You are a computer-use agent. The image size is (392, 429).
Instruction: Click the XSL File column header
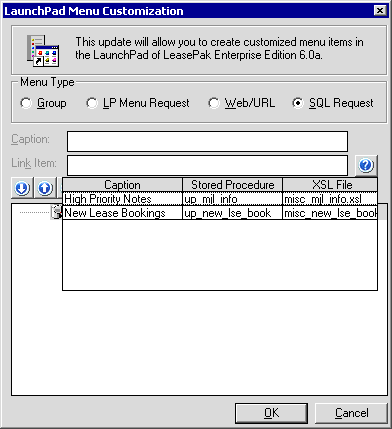click(x=330, y=185)
